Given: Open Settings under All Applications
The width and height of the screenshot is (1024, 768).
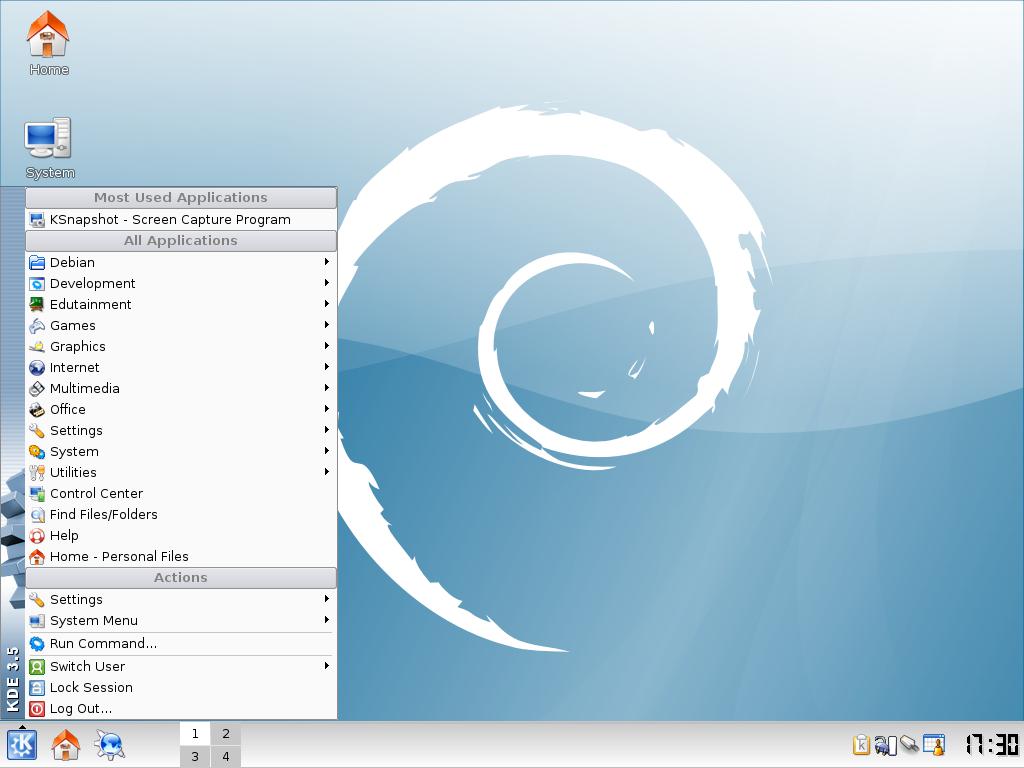Looking at the screenshot, I should point(181,430).
